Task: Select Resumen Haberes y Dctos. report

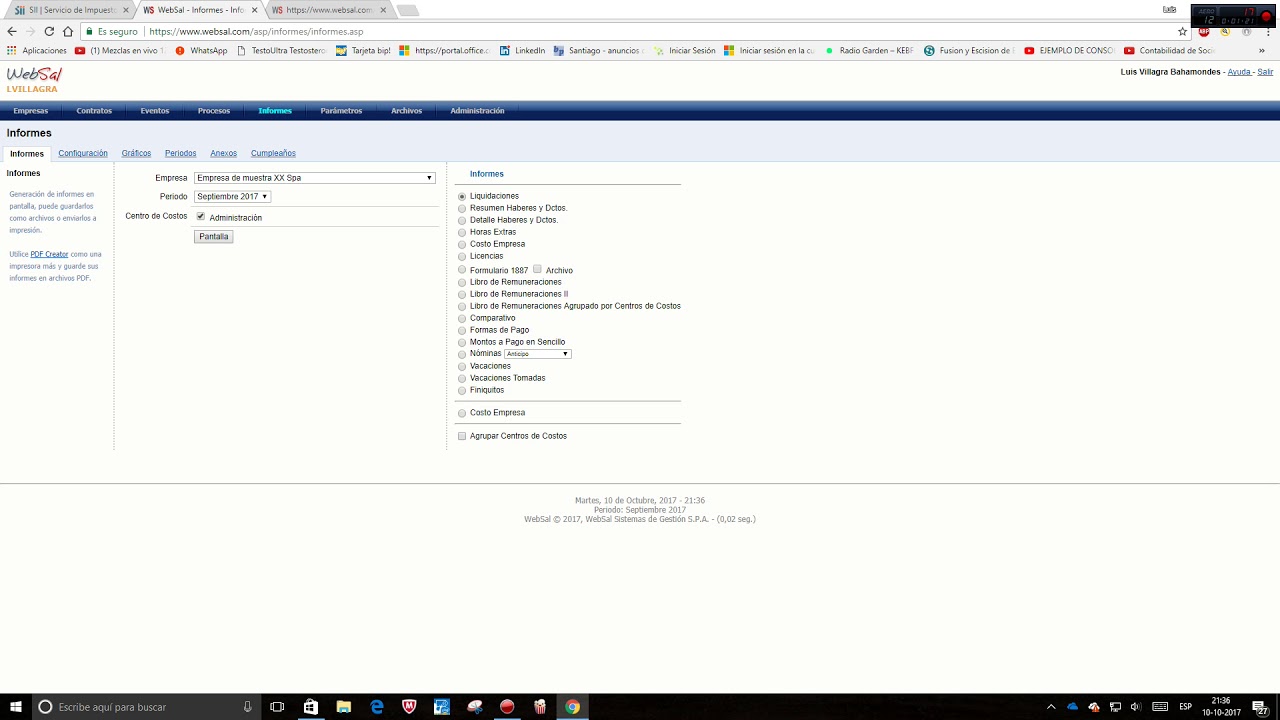Action: (462, 209)
